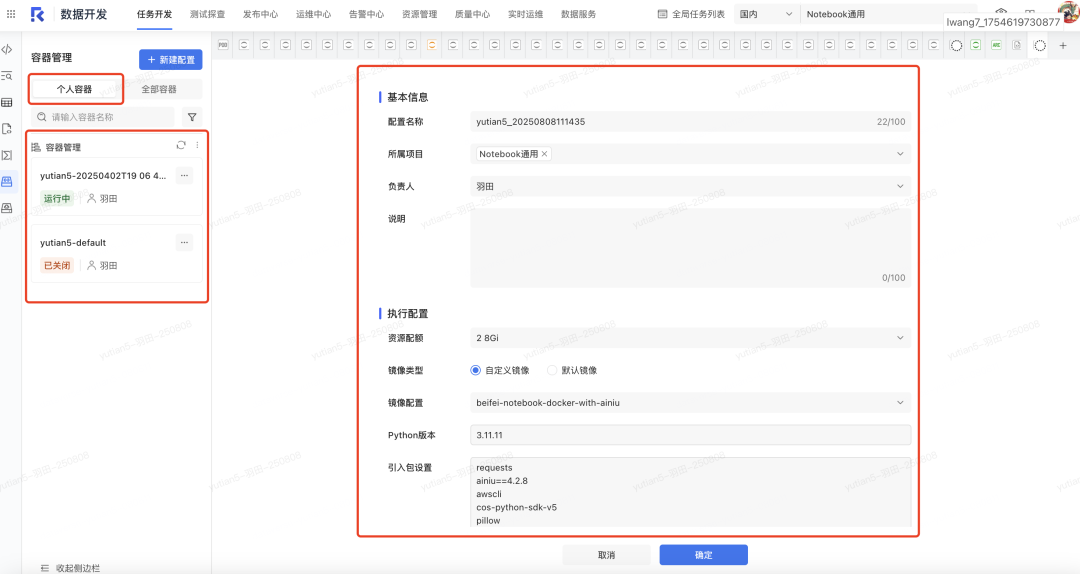Open 全局任务列表
The height and width of the screenshot is (574, 1080).
click(691, 14)
